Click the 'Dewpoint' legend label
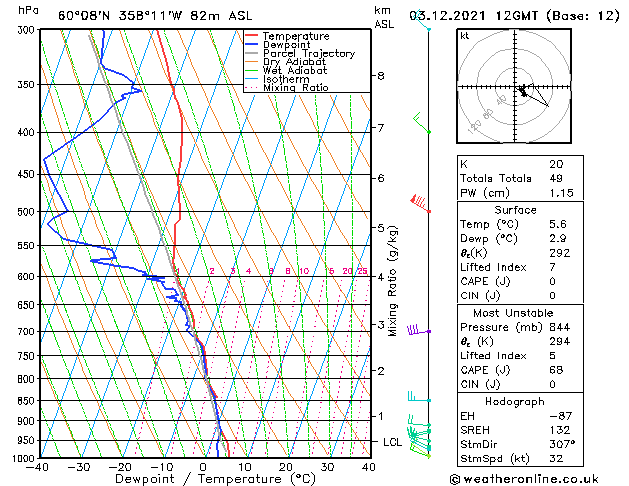Screen dimensions: 629x486 tap(286, 45)
